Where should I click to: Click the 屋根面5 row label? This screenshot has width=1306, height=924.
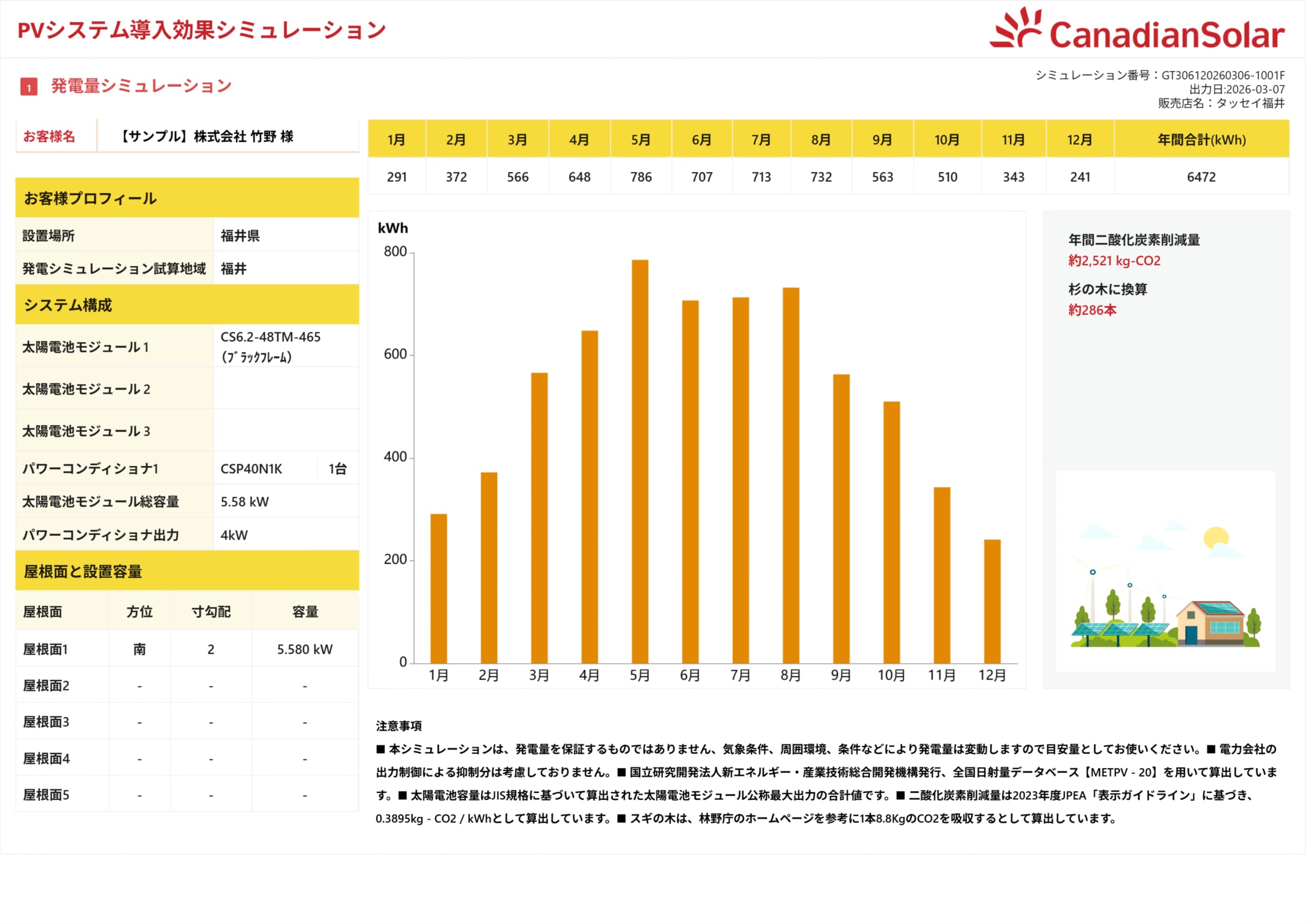pyautogui.click(x=46, y=795)
